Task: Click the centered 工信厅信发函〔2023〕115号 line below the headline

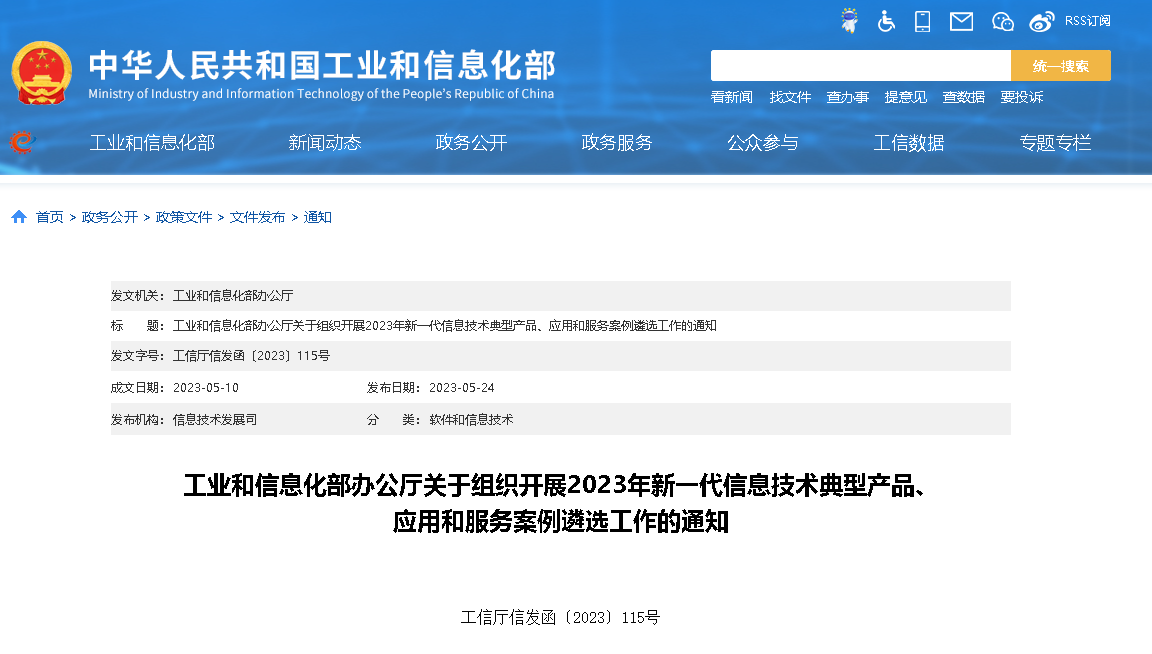Action: click(560, 617)
